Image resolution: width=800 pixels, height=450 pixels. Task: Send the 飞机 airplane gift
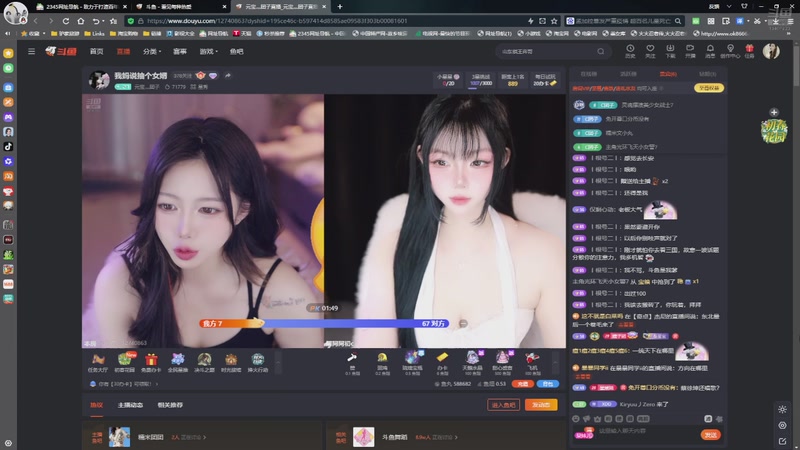click(x=532, y=363)
